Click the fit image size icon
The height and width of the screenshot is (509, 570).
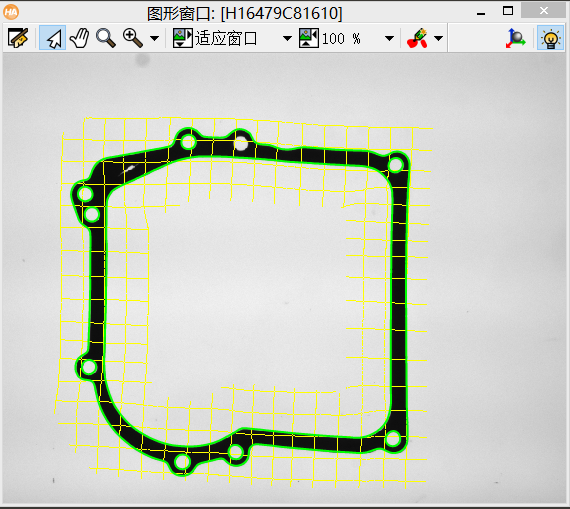click(x=183, y=38)
